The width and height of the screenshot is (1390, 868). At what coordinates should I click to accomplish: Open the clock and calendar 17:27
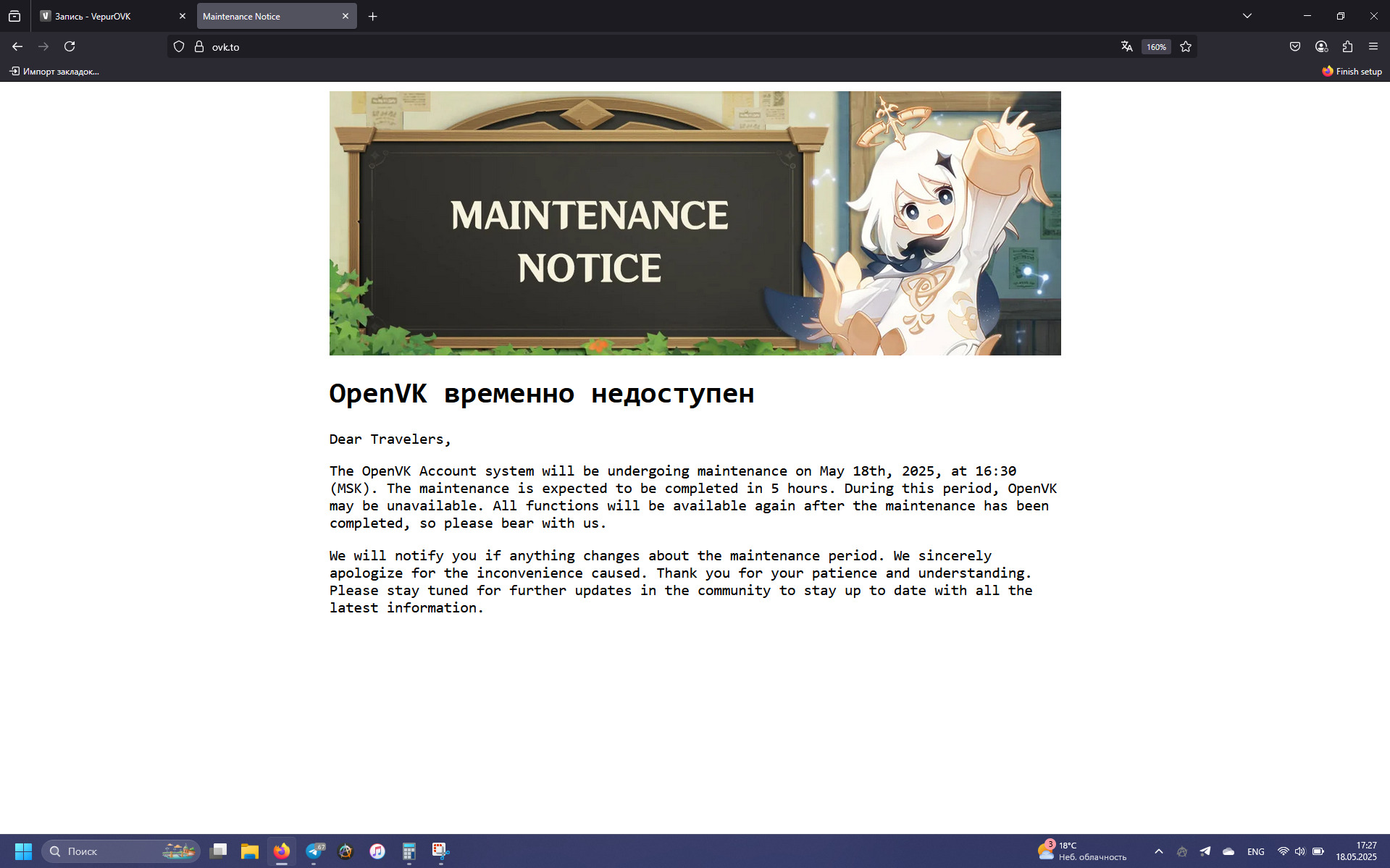1357,851
